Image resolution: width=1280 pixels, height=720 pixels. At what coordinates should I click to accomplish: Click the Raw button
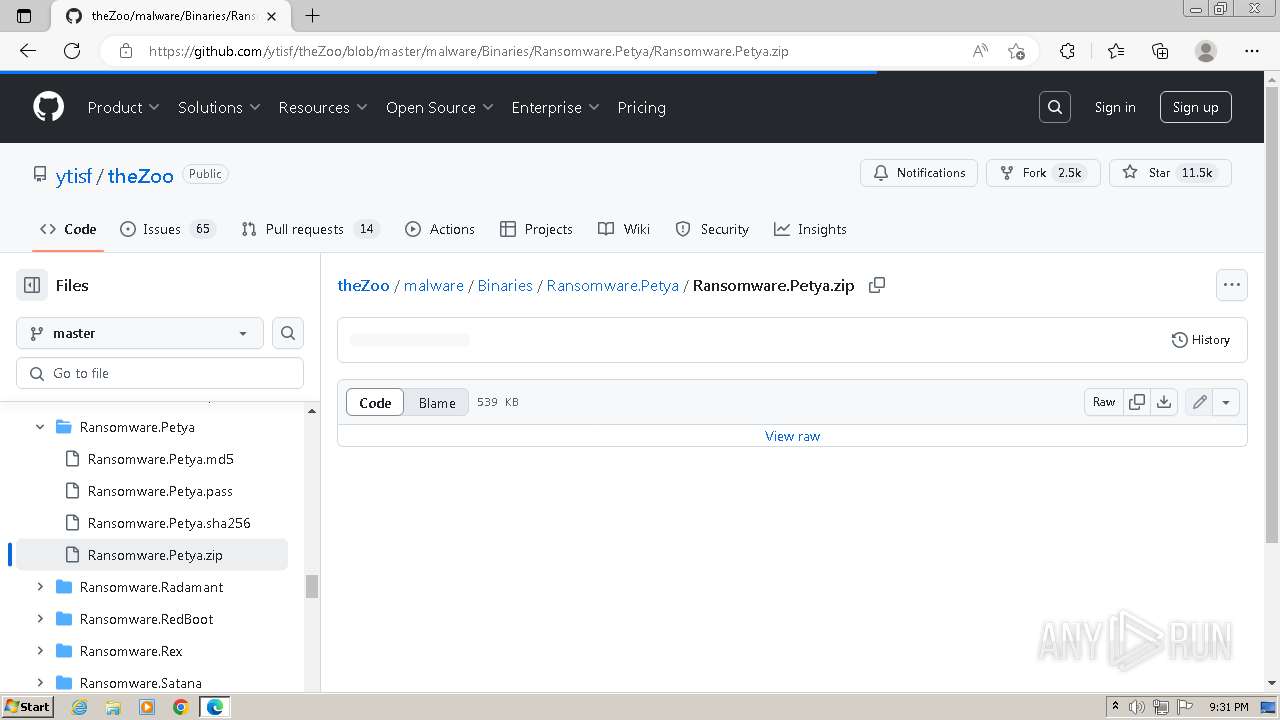tap(1104, 402)
